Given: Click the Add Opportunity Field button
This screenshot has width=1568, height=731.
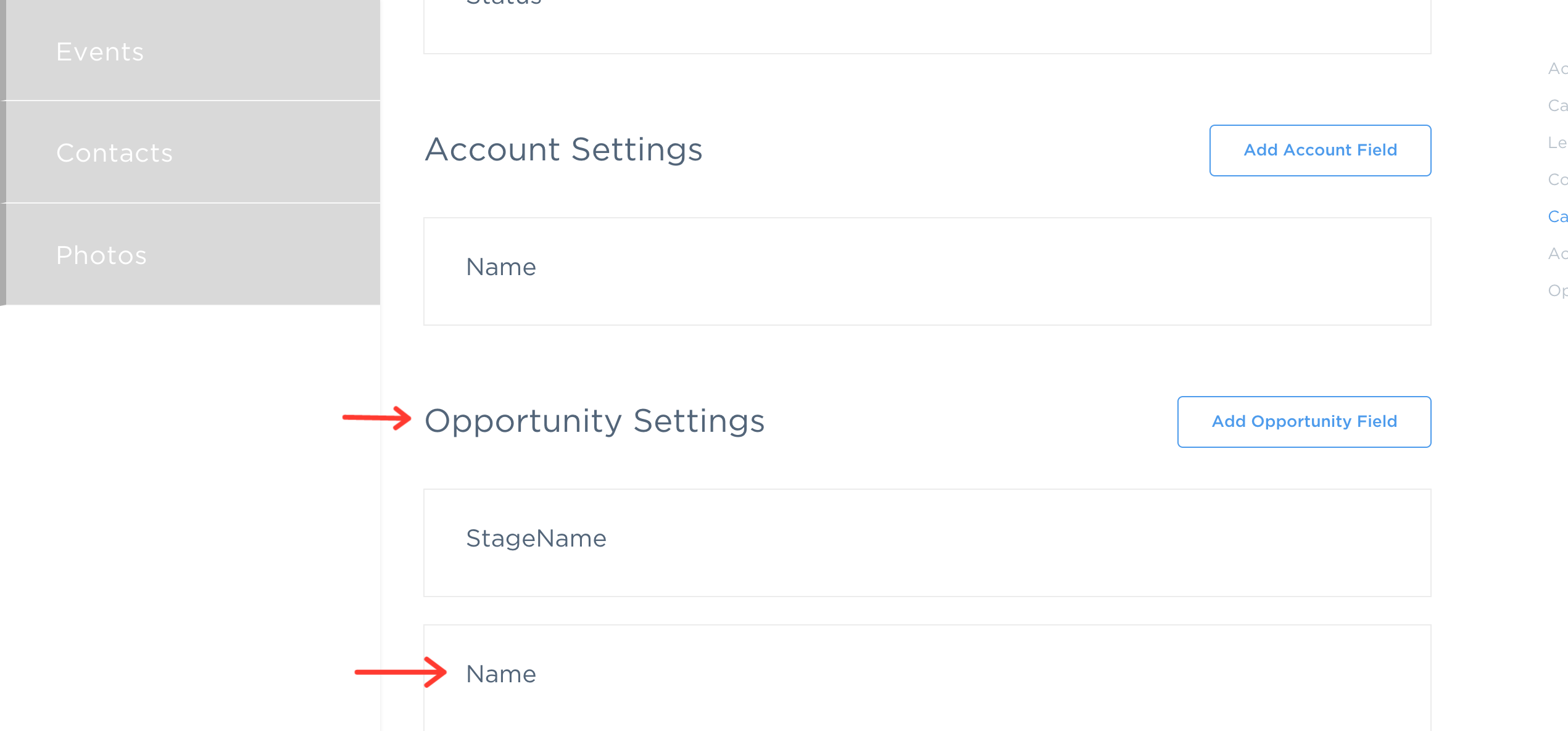Looking at the screenshot, I should 1304,422.
